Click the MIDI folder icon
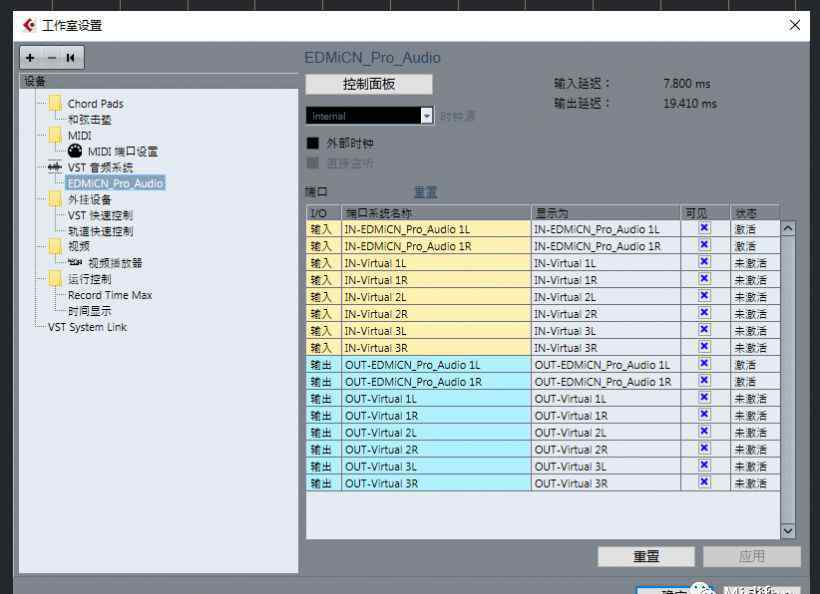Image resolution: width=820 pixels, height=594 pixels. (x=55, y=135)
